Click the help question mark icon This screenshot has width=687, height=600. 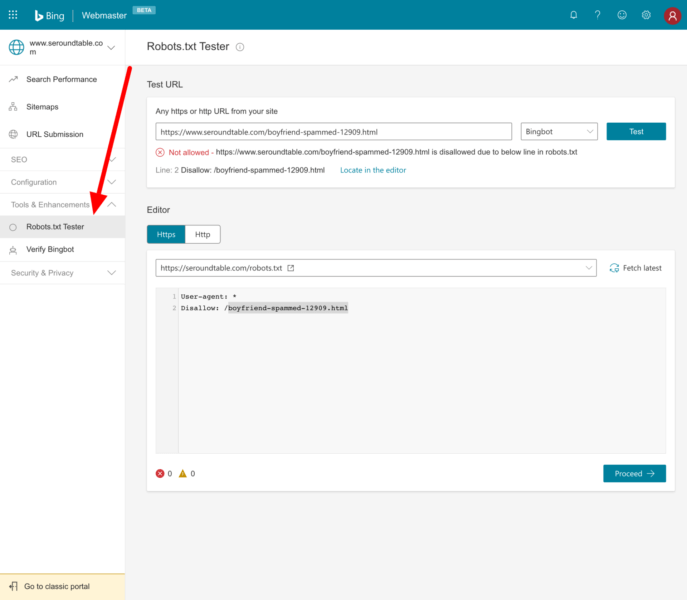coord(597,15)
